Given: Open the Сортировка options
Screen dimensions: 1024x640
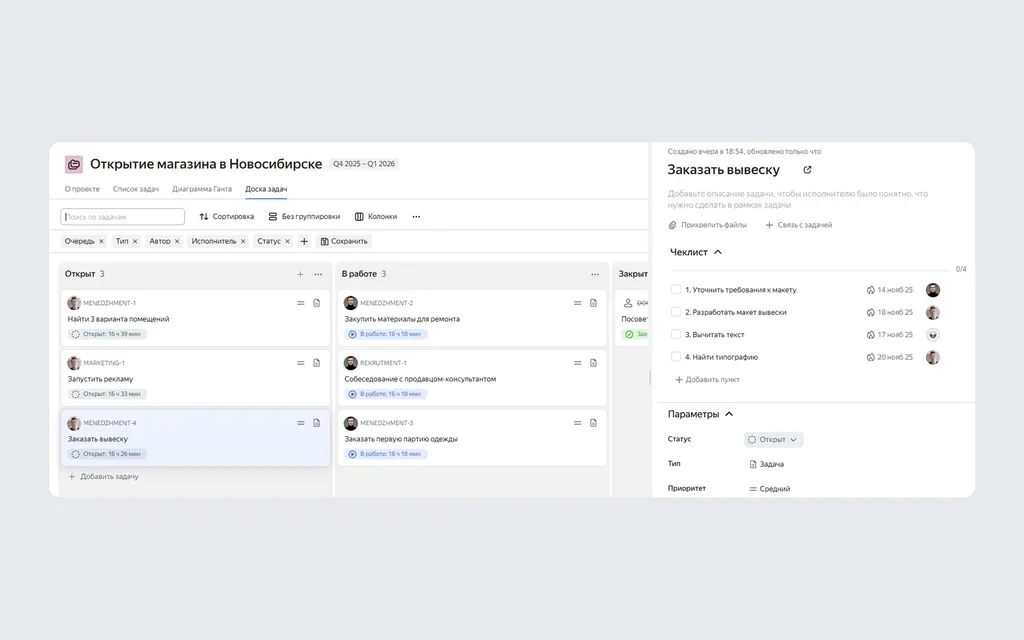Looking at the screenshot, I should tap(227, 217).
